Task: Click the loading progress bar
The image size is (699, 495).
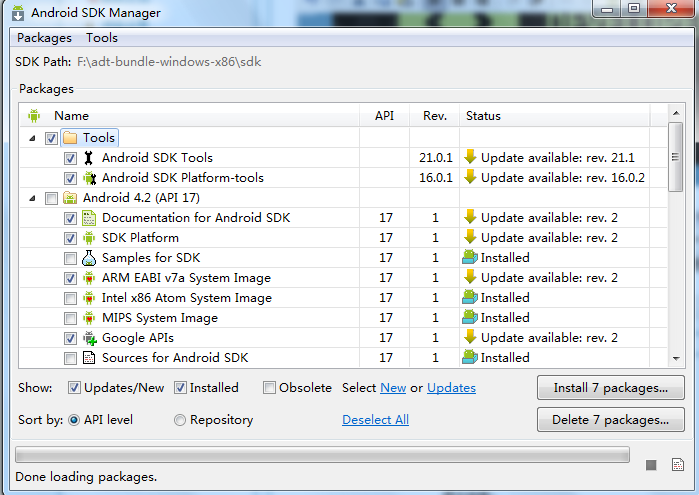Action: [322, 455]
